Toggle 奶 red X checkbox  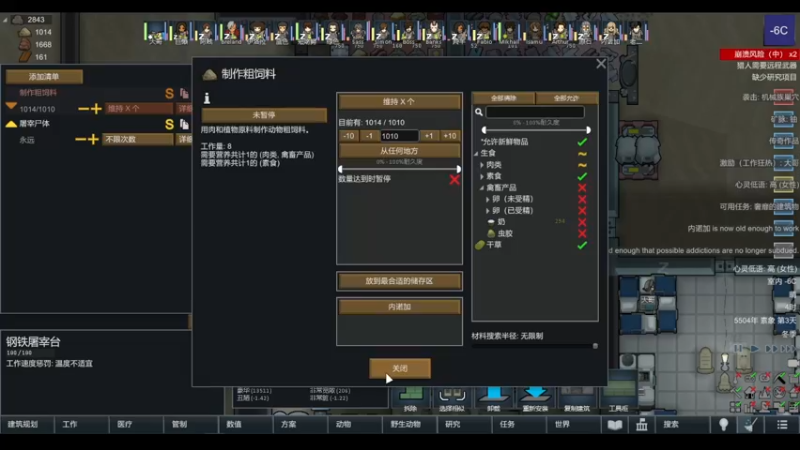pyautogui.click(x=582, y=222)
